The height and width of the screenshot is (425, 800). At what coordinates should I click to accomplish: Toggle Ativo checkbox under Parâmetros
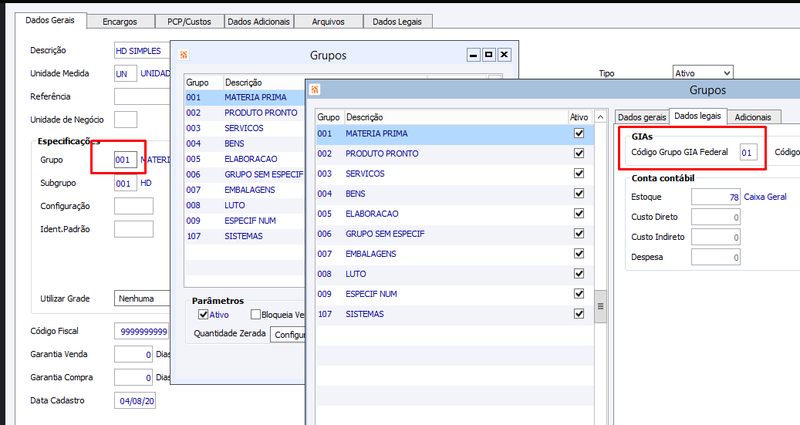tap(203, 314)
